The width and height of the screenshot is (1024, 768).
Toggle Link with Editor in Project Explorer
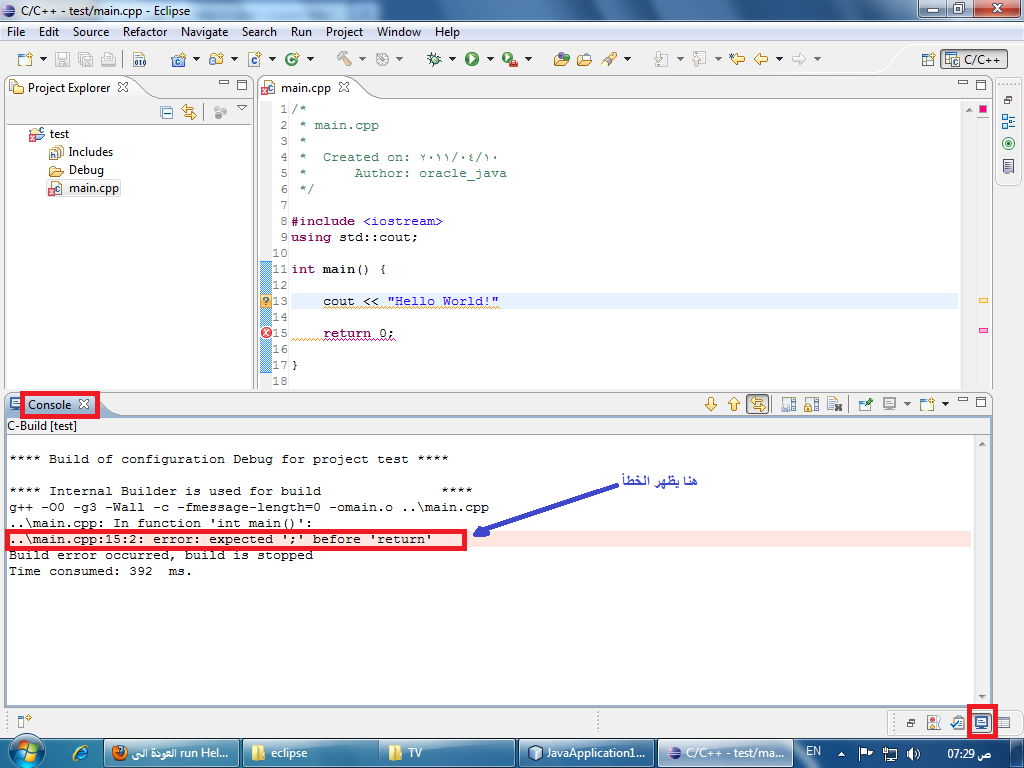189,113
